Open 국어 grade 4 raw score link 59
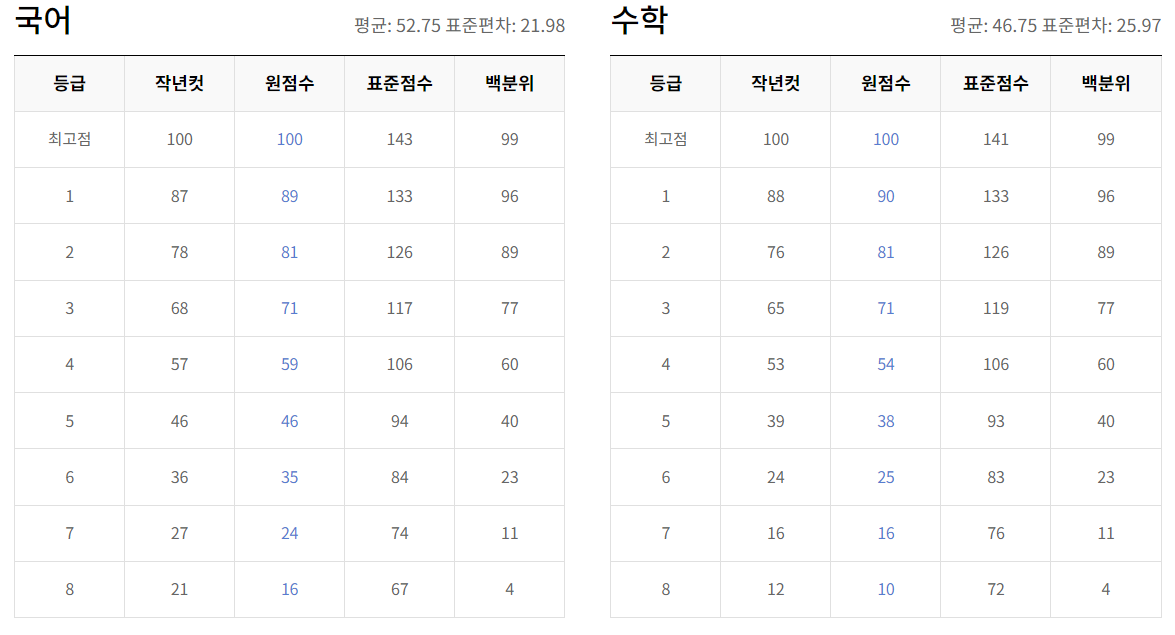This screenshot has height=635, width=1175. [289, 364]
